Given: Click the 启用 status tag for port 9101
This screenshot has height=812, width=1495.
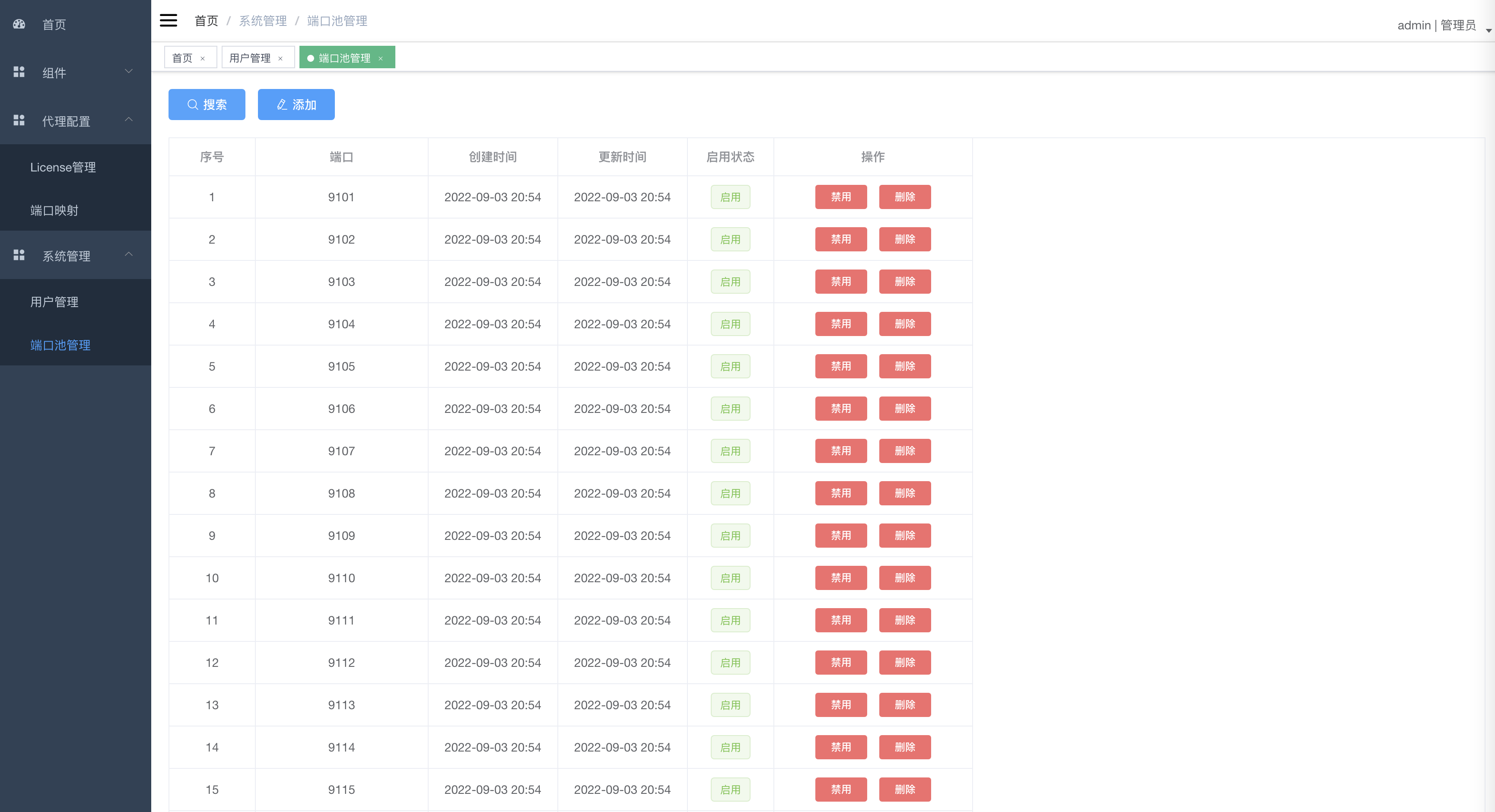Looking at the screenshot, I should coord(730,197).
